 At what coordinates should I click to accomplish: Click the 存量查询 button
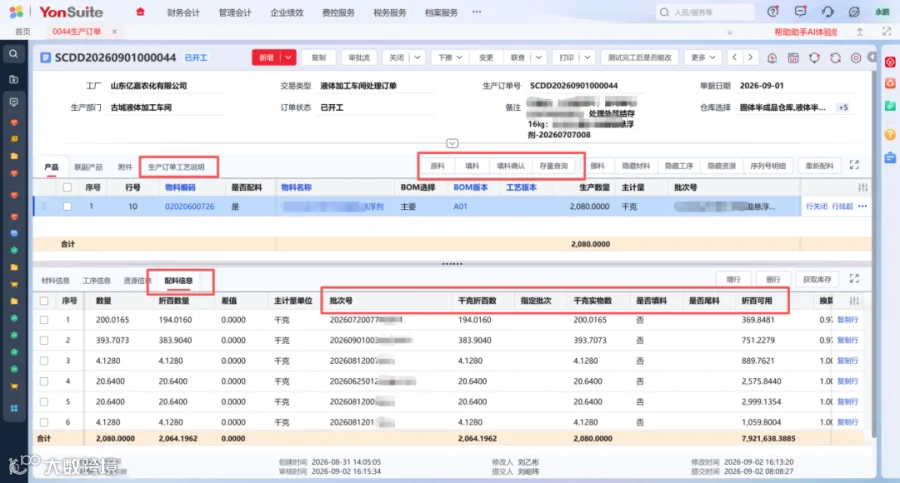pos(553,166)
